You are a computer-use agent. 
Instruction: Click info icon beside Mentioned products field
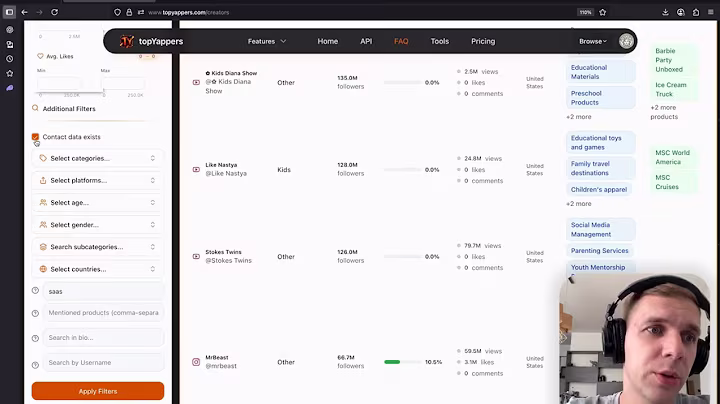pyautogui.click(x=35, y=313)
